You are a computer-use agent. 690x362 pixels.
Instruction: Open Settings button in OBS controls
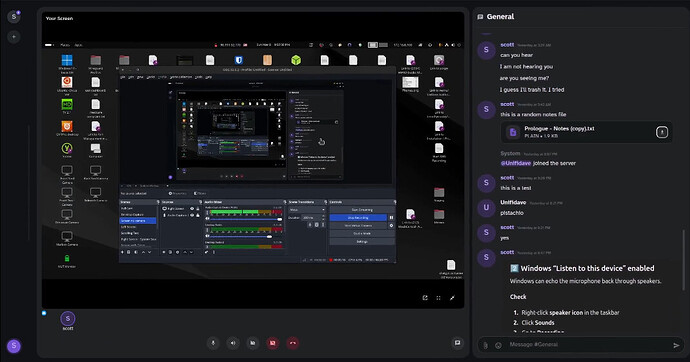pyautogui.click(x=362, y=241)
